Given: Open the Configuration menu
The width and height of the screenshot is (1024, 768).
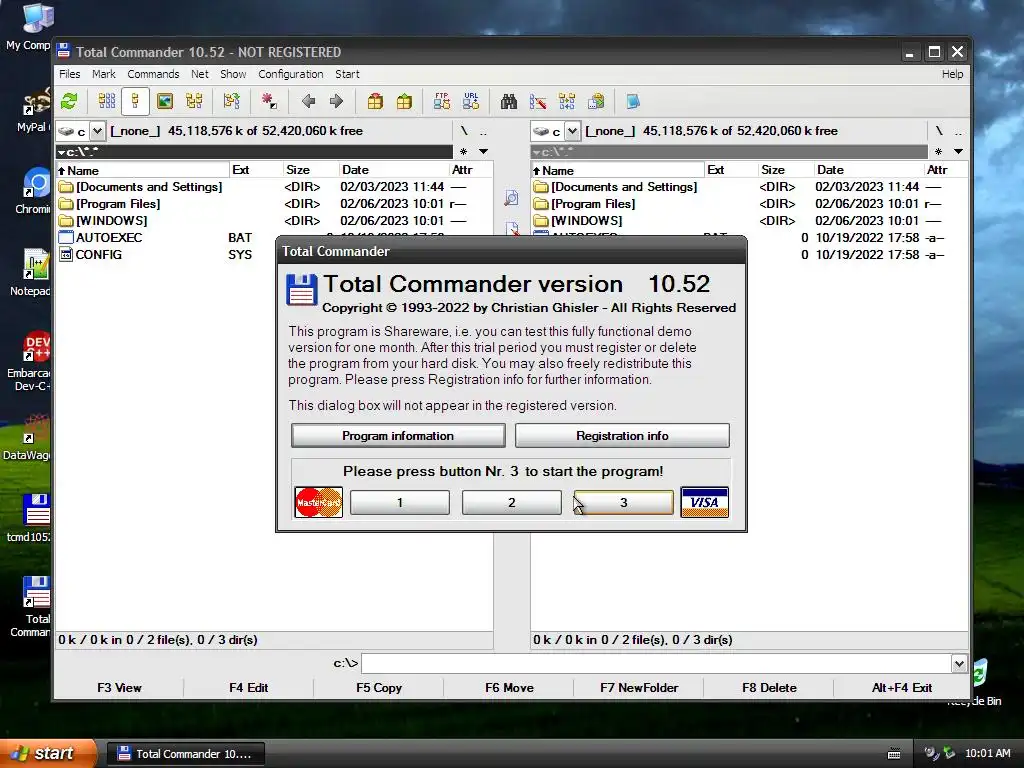Looking at the screenshot, I should [x=291, y=74].
